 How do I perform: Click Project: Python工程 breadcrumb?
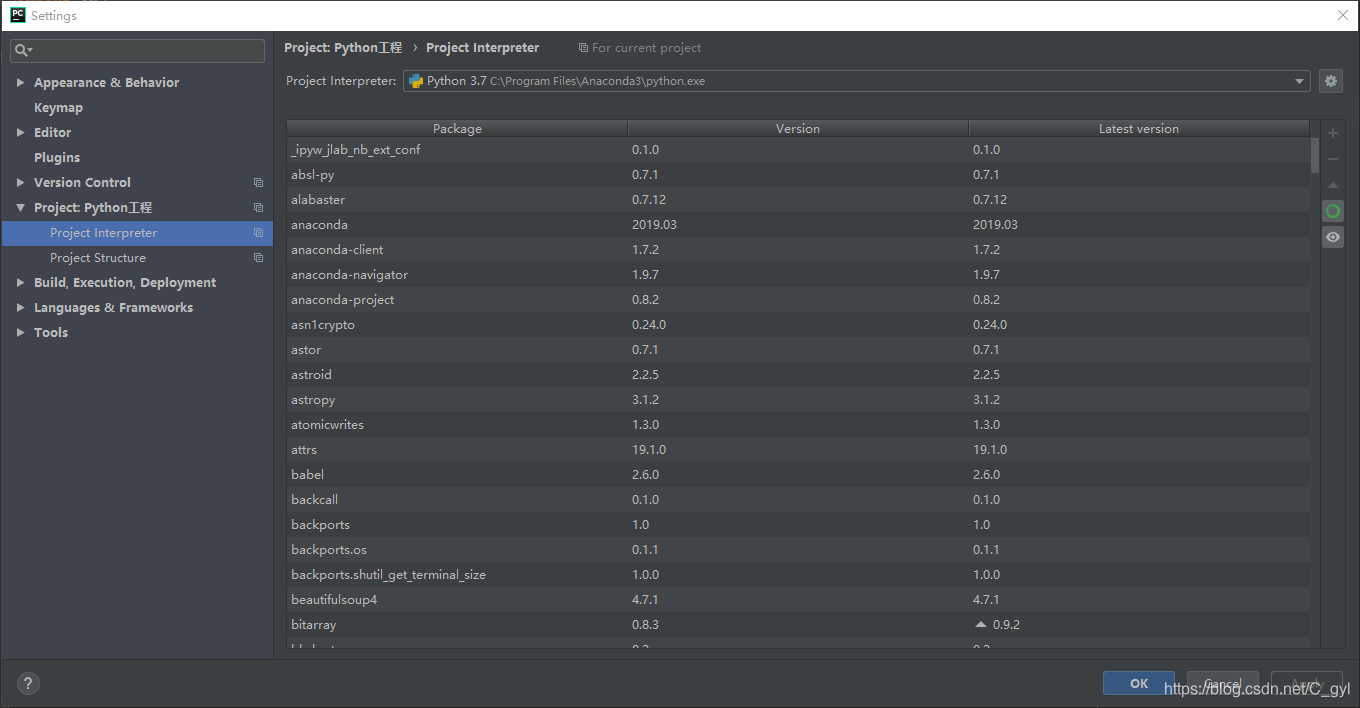pyautogui.click(x=343, y=48)
